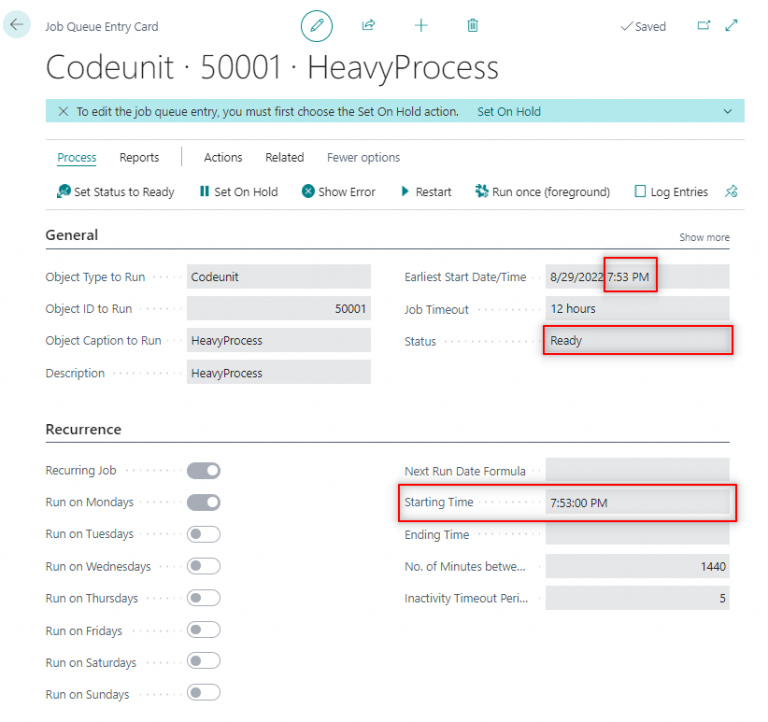Open the Reports menu tab
The width and height of the screenshot is (768, 722).
click(x=139, y=158)
